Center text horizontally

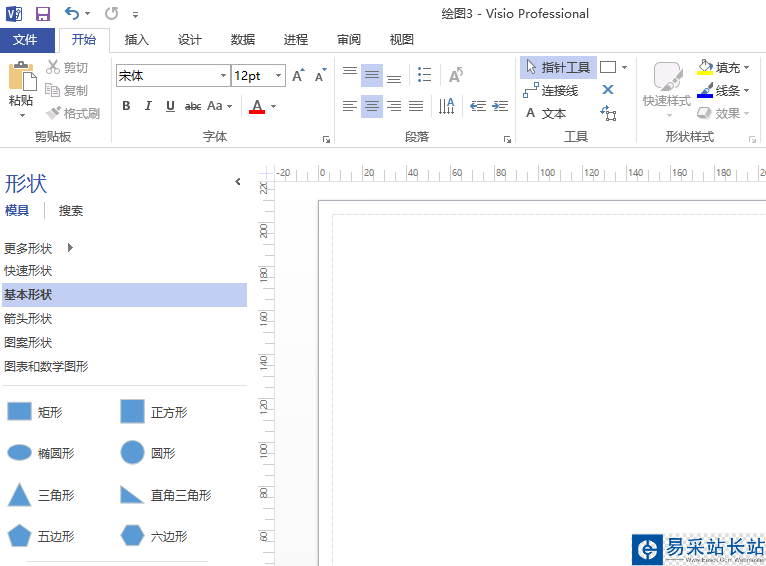tap(372, 106)
